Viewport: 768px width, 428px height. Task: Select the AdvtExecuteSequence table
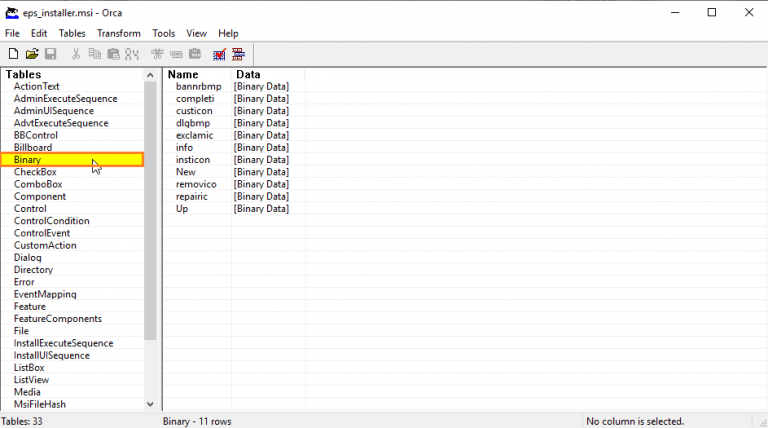[61, 123]
